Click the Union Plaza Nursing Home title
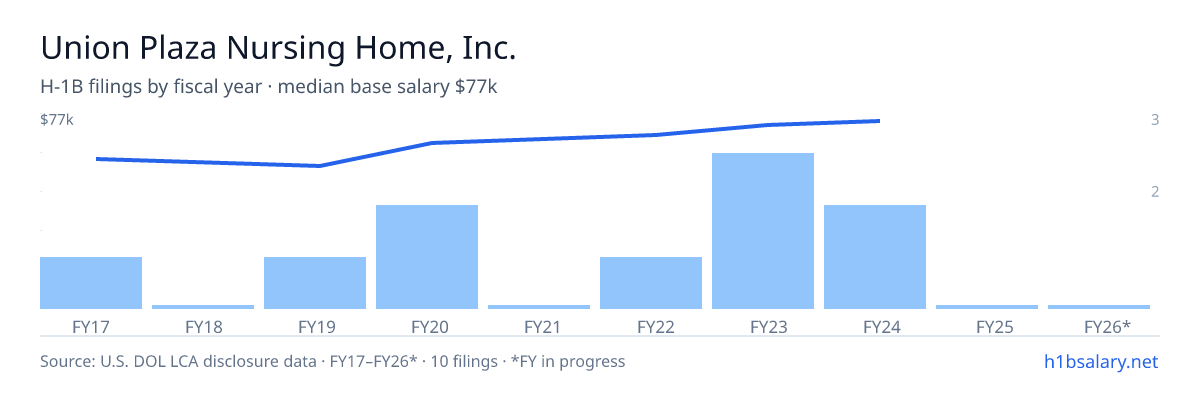Screen dimensions: 1200x400 coord(278,47)
